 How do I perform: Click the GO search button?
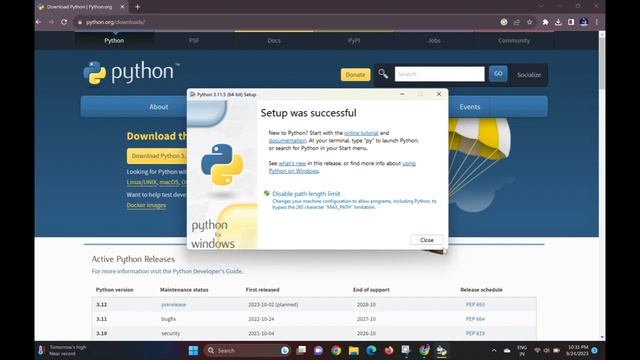[498, 74]
